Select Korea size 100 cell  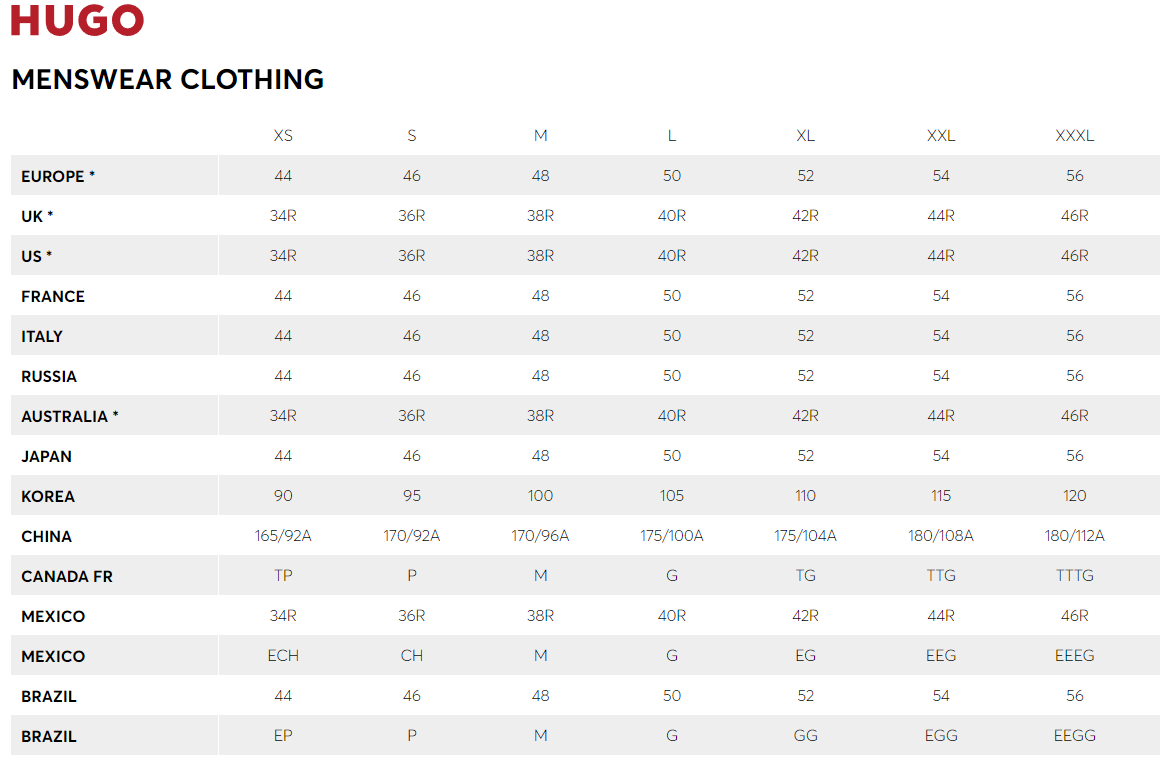(541, 496)
